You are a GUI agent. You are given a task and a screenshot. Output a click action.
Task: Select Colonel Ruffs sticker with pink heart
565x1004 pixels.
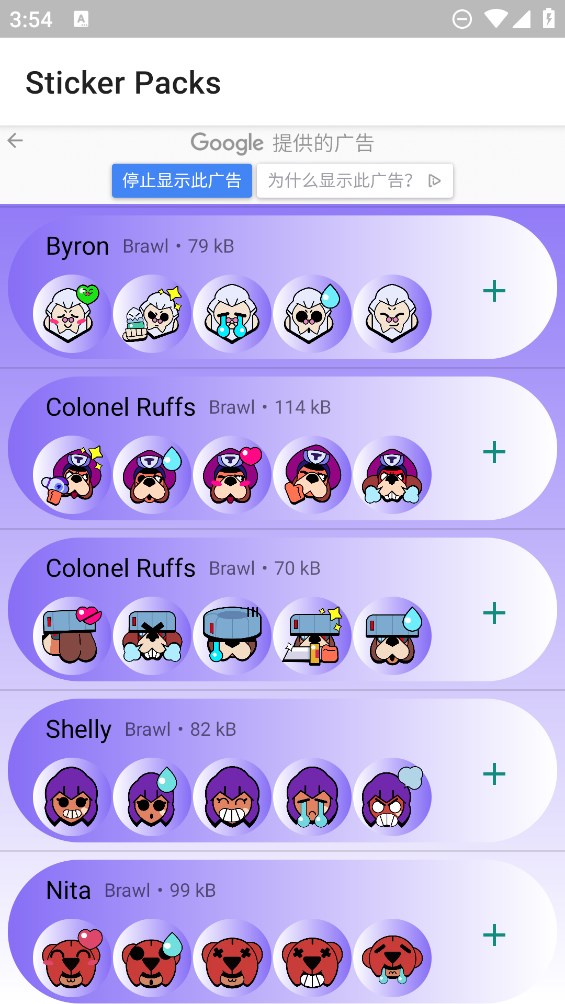[x=232, y=475]
